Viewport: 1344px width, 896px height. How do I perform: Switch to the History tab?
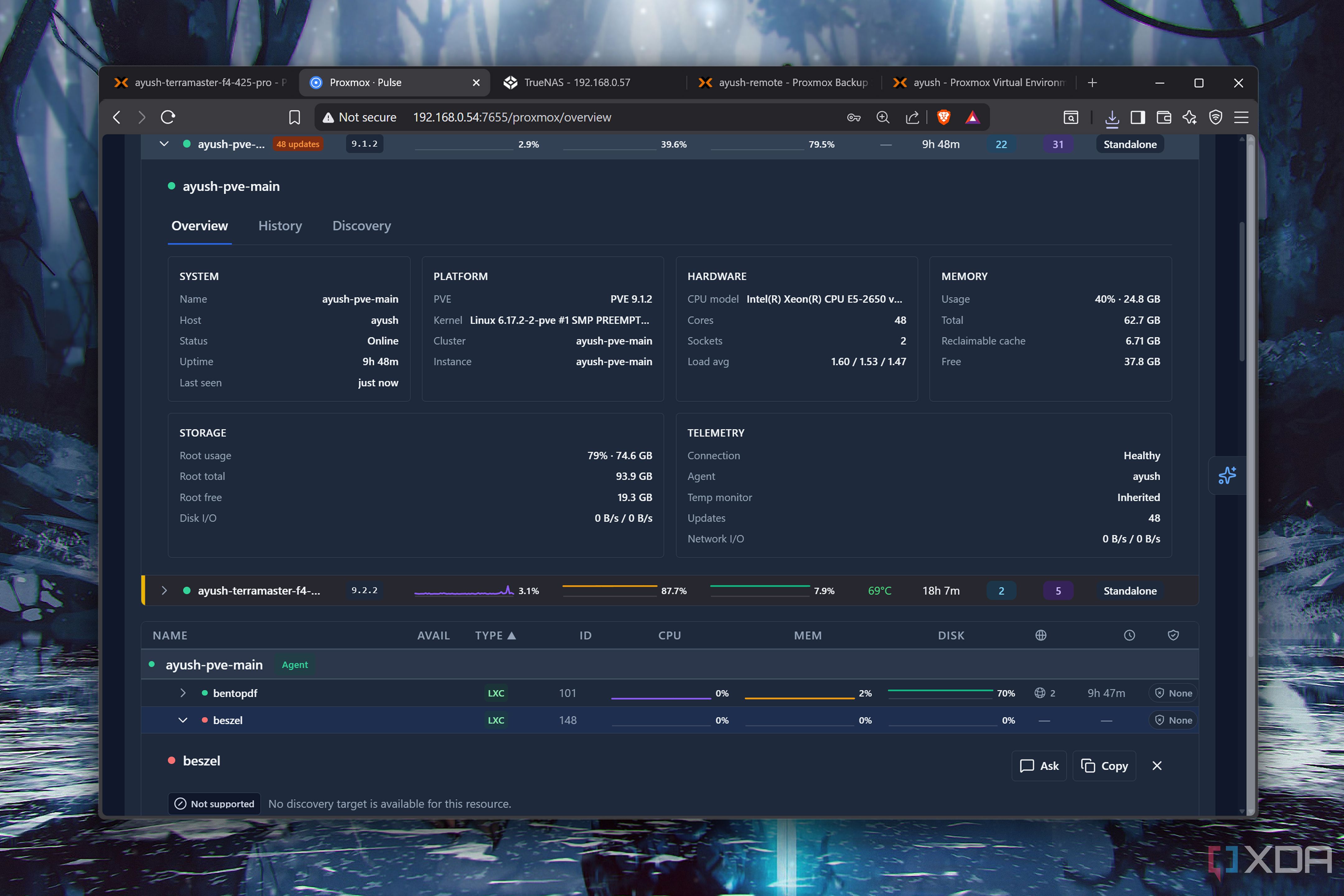coord(280,226)
